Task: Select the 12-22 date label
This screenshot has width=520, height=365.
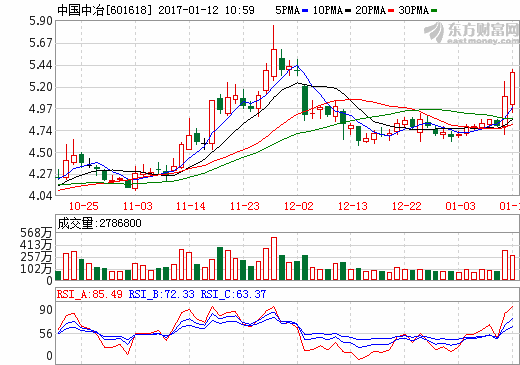Action: pyautogui.click(x=407, y=206)
